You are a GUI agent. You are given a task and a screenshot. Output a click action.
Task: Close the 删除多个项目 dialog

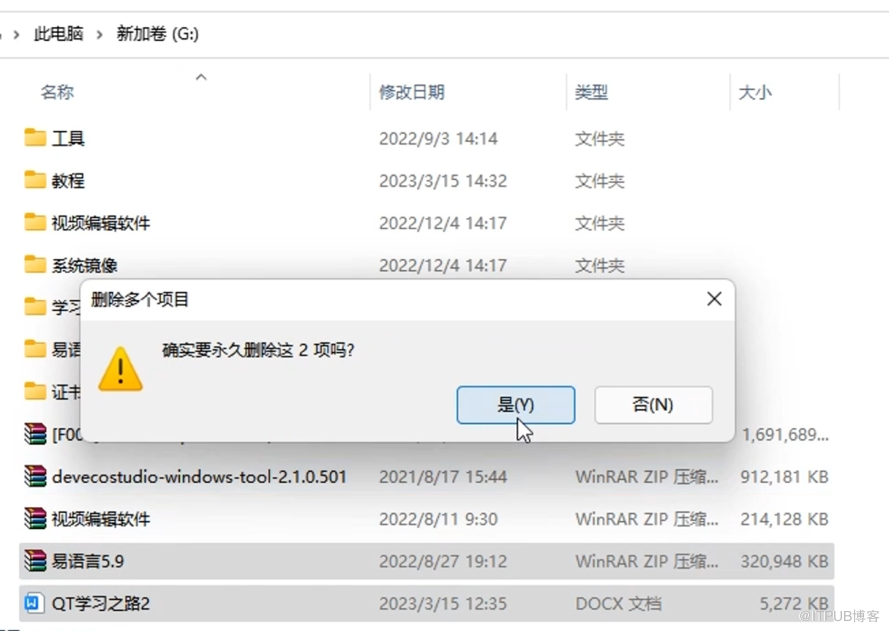(x=714, y=299)
